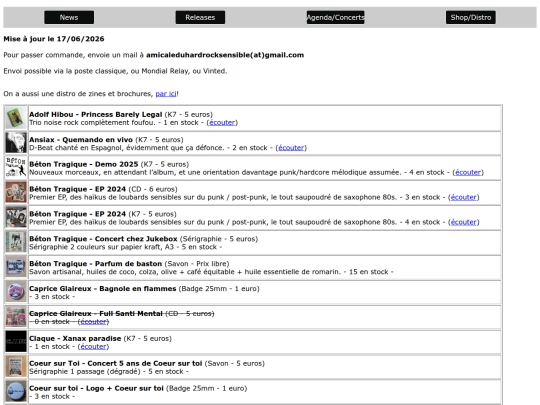Select the struck-through "Caprice Glaireux - Full Santi Mental"
540x405 pixels.
(x=96, y=313)
